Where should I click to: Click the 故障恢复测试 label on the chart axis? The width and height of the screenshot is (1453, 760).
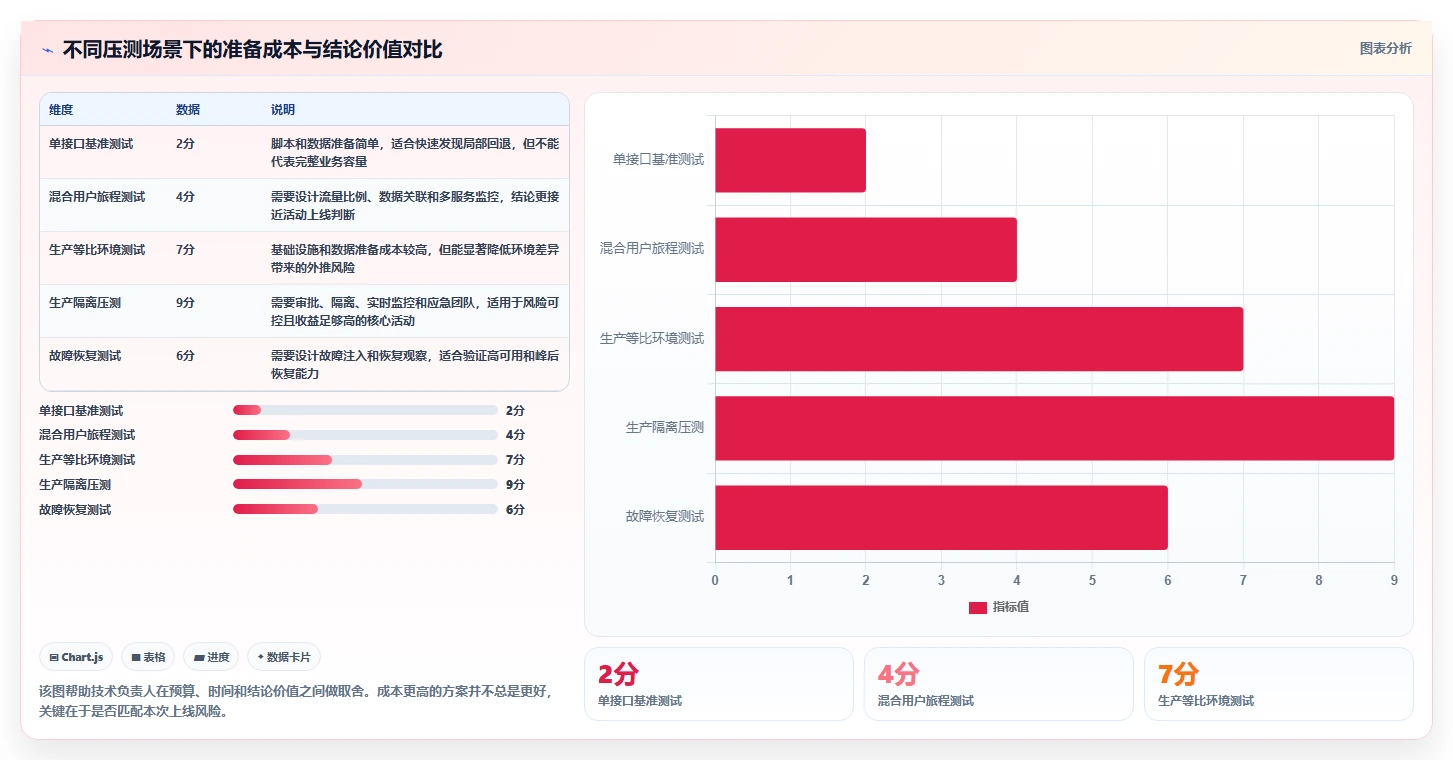[x=665, y=517]
